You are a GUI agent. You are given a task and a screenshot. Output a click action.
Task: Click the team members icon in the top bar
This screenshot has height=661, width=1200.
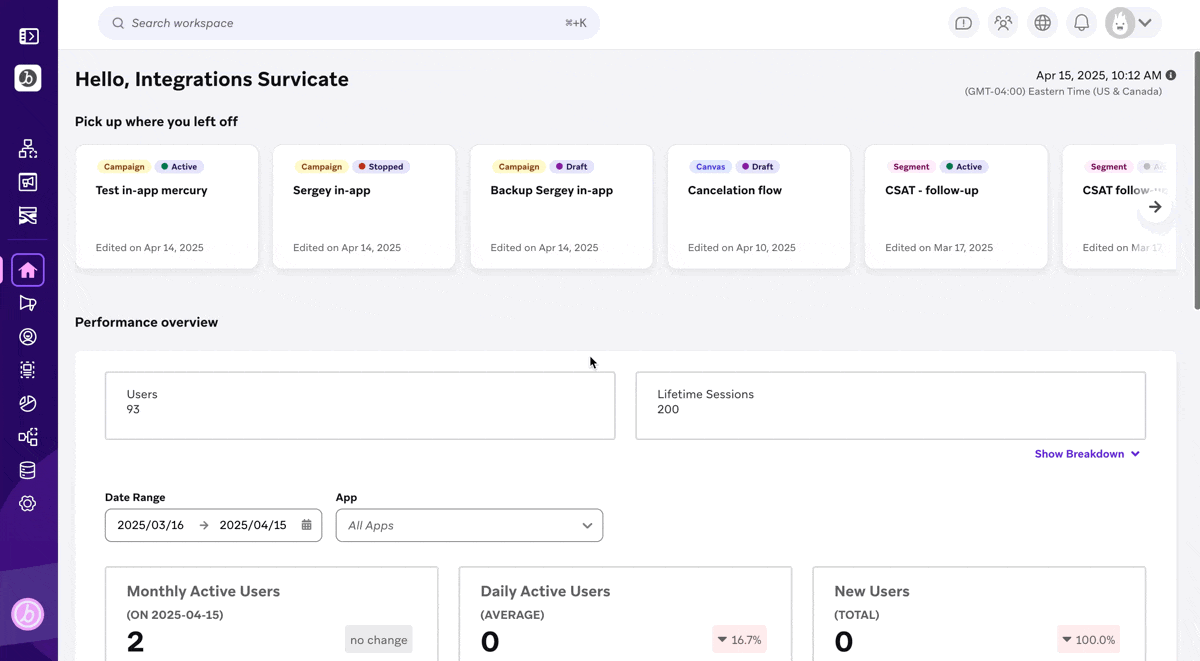point(1003,22)
